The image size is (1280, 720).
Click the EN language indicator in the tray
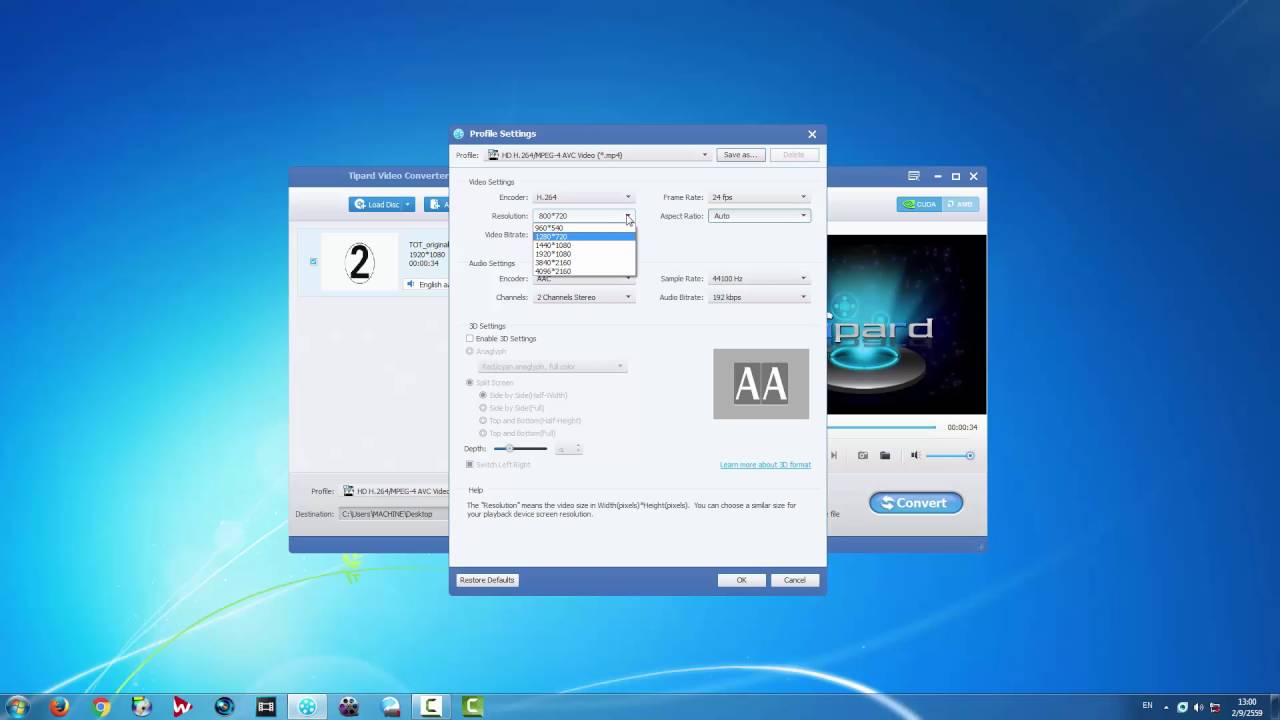[x=1147, y=706]
